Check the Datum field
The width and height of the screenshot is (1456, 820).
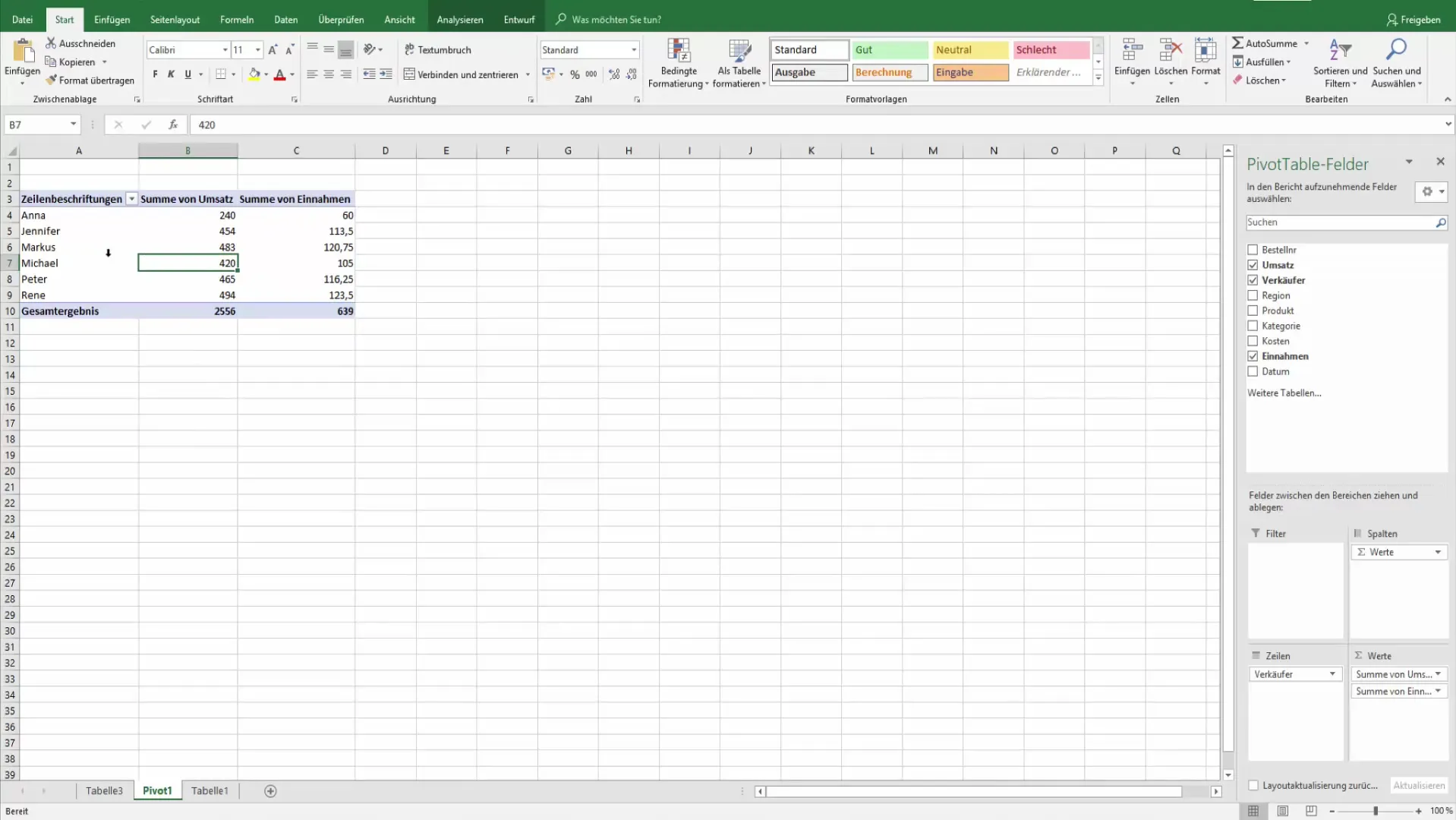1253,371
